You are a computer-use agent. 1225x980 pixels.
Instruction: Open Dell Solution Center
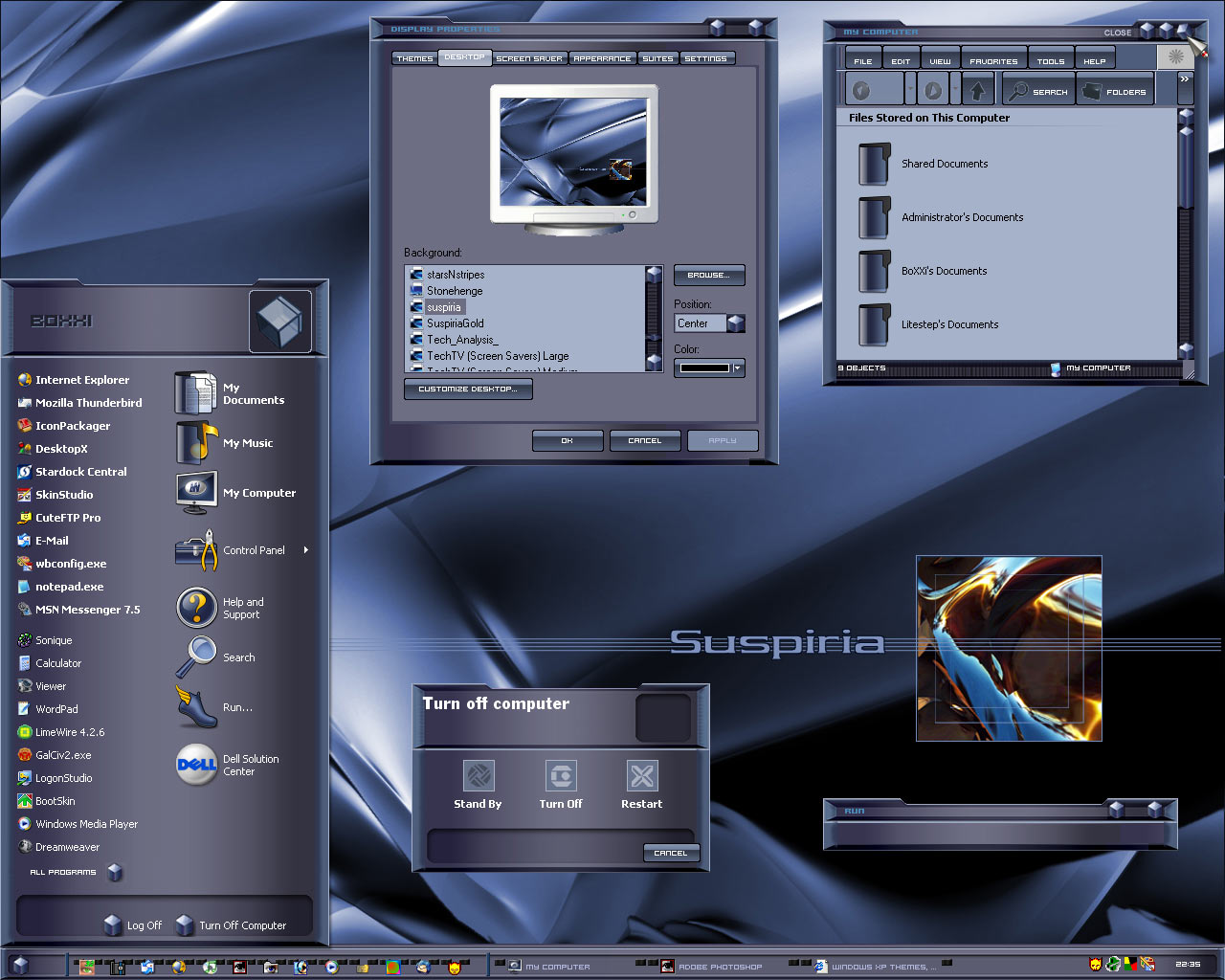[228, 765]
